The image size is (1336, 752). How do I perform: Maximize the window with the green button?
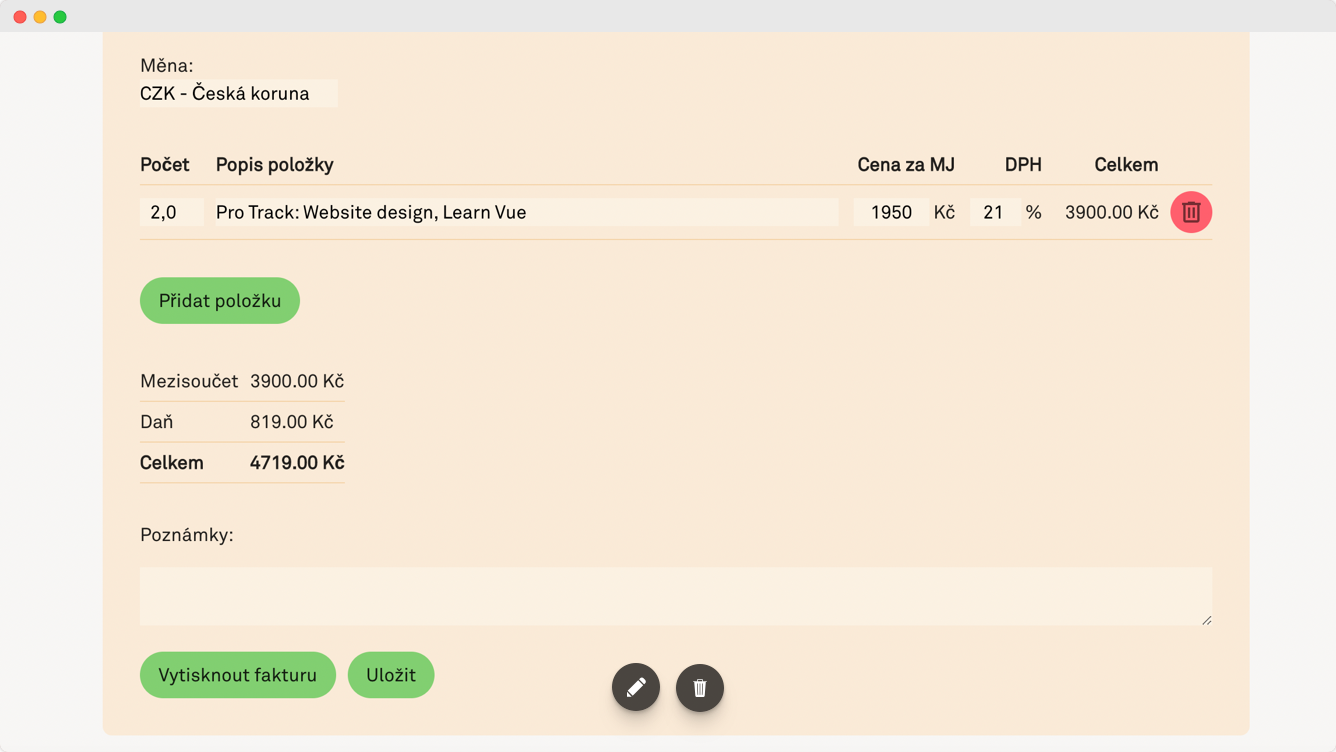(60, 17)
